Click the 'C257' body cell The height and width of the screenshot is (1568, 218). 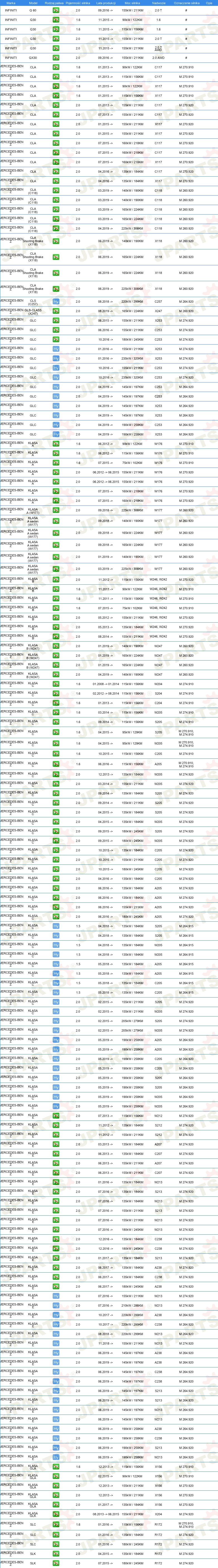(158, 301)
